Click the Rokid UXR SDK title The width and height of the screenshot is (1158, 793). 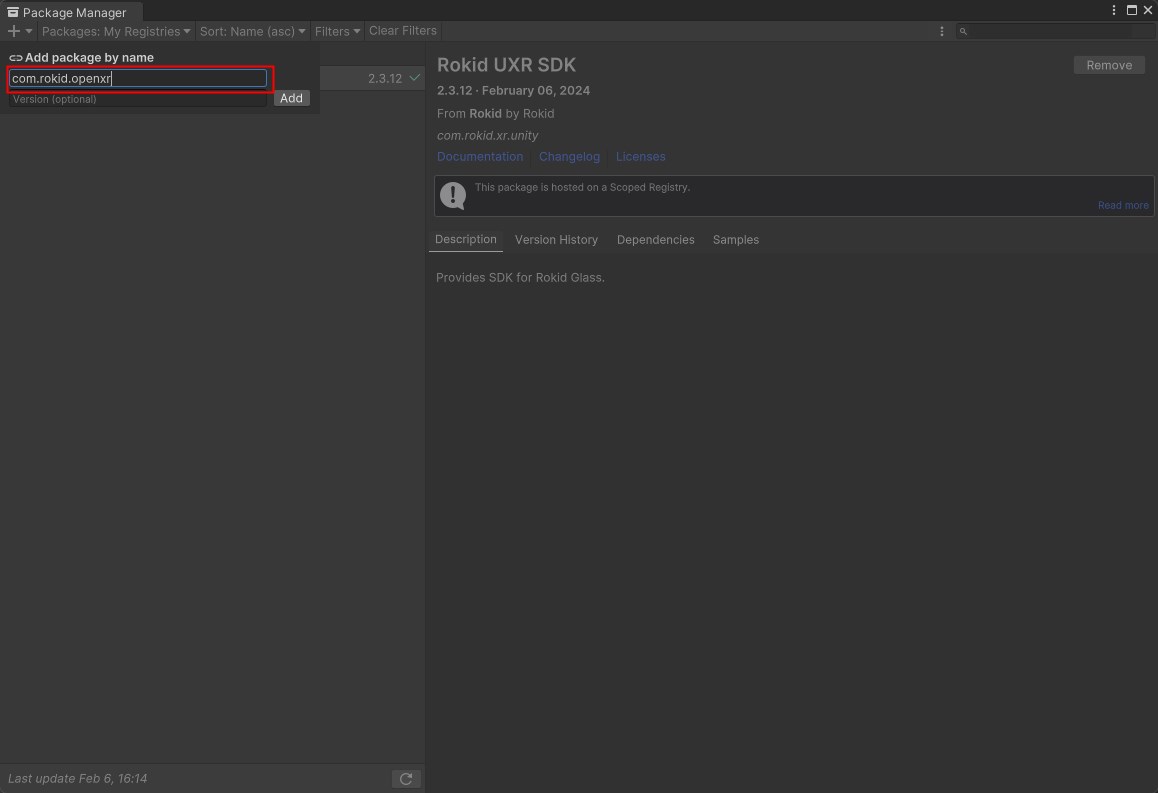[506, 65]
